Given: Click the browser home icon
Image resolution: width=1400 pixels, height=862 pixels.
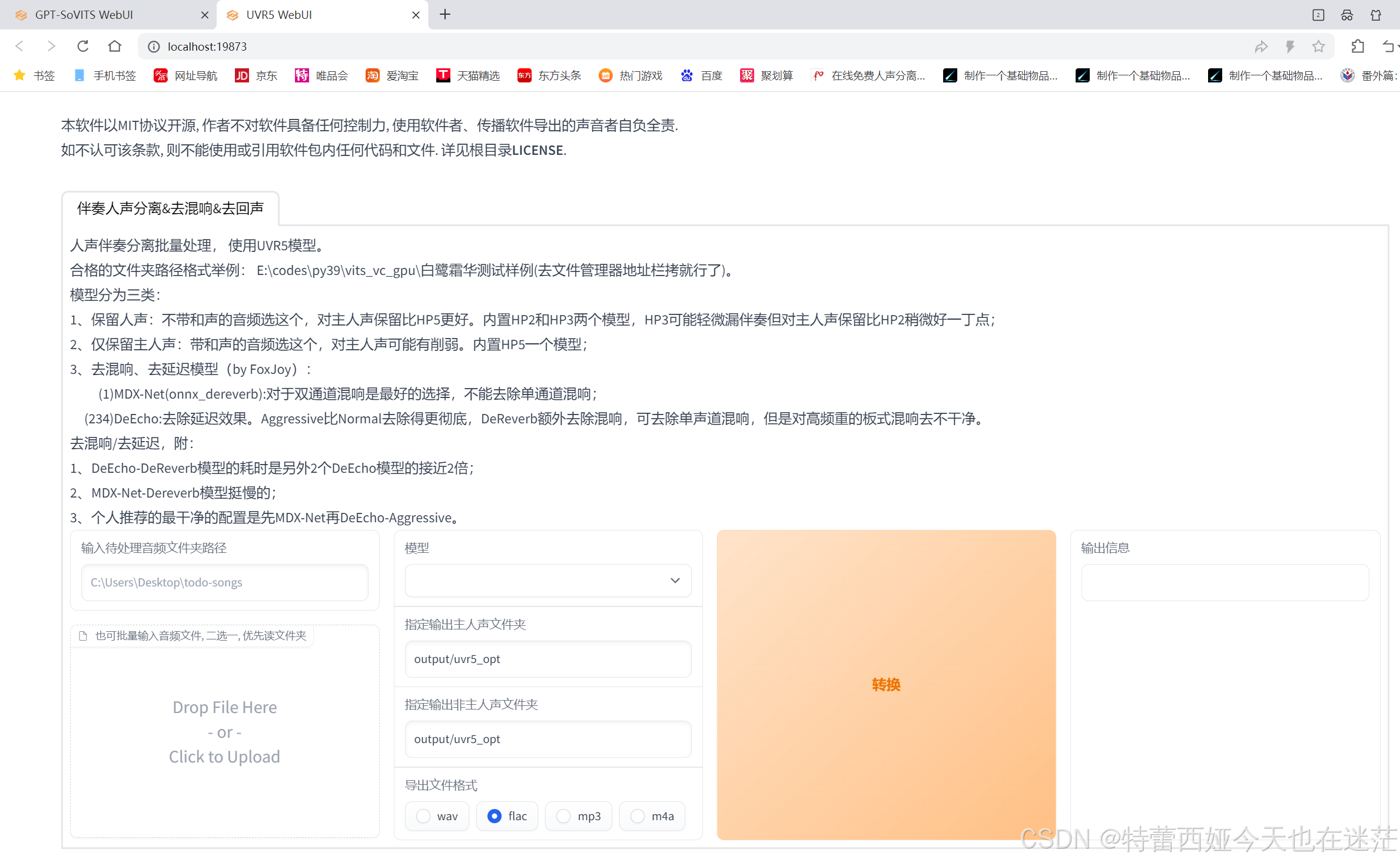Looking at the screenshot, I should click(x=115, y=46).
